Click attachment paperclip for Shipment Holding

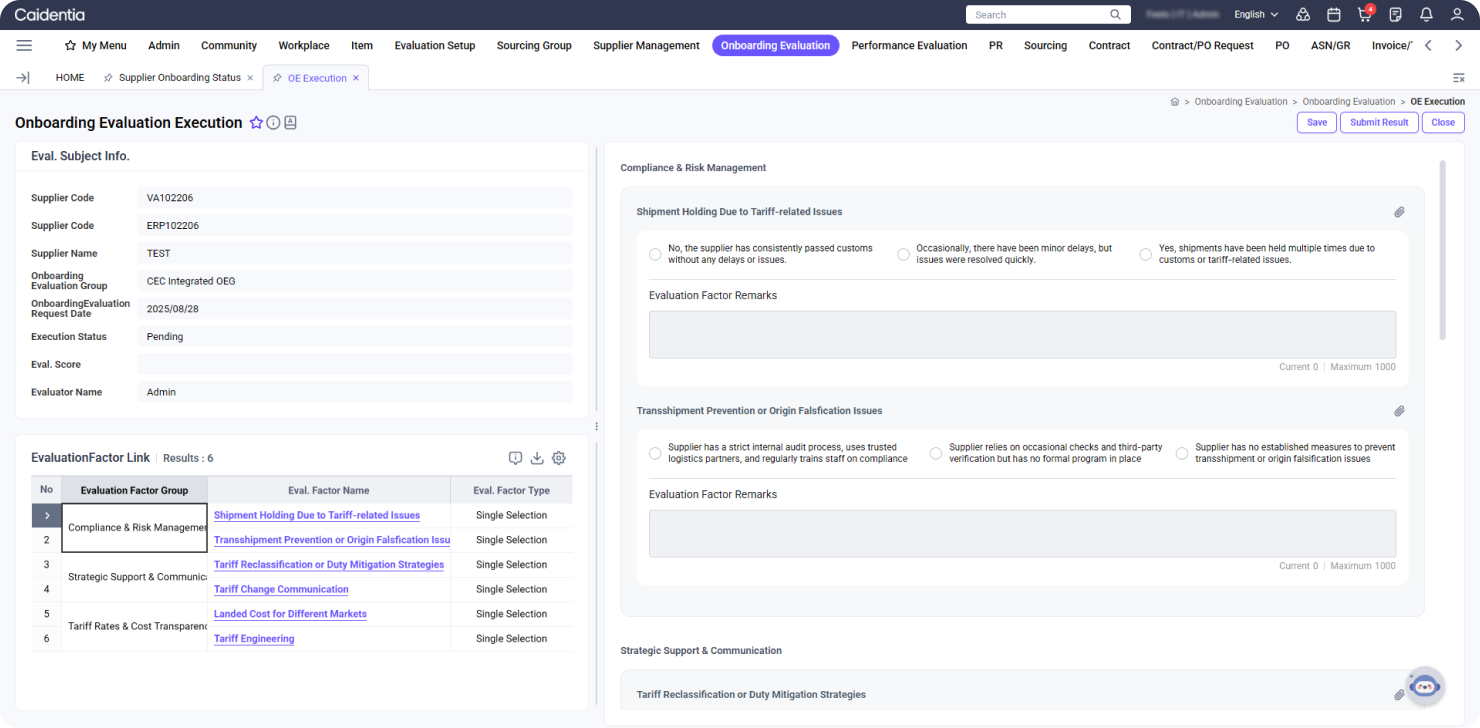point(1399,212)
